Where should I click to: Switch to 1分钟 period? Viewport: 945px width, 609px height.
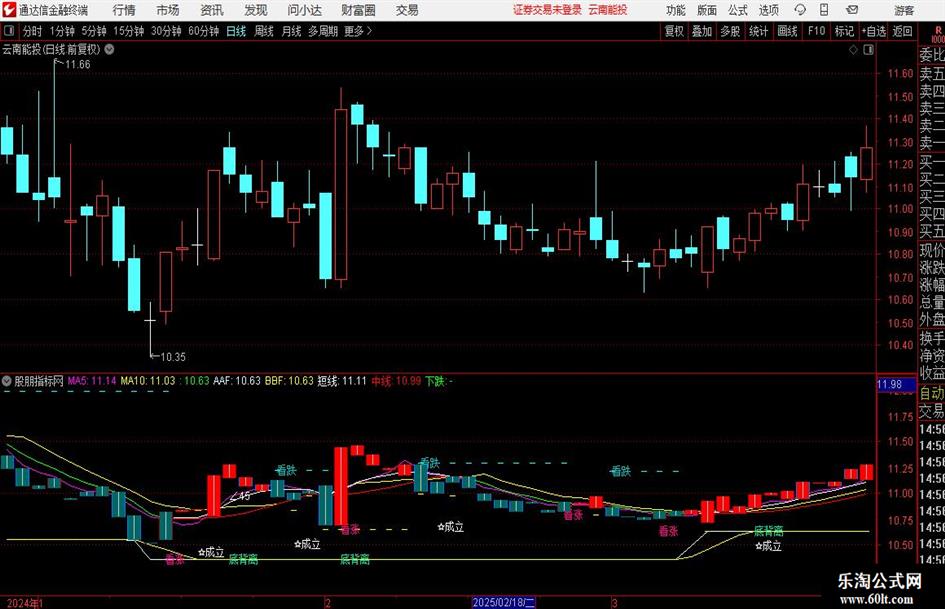tap(62, 31)
